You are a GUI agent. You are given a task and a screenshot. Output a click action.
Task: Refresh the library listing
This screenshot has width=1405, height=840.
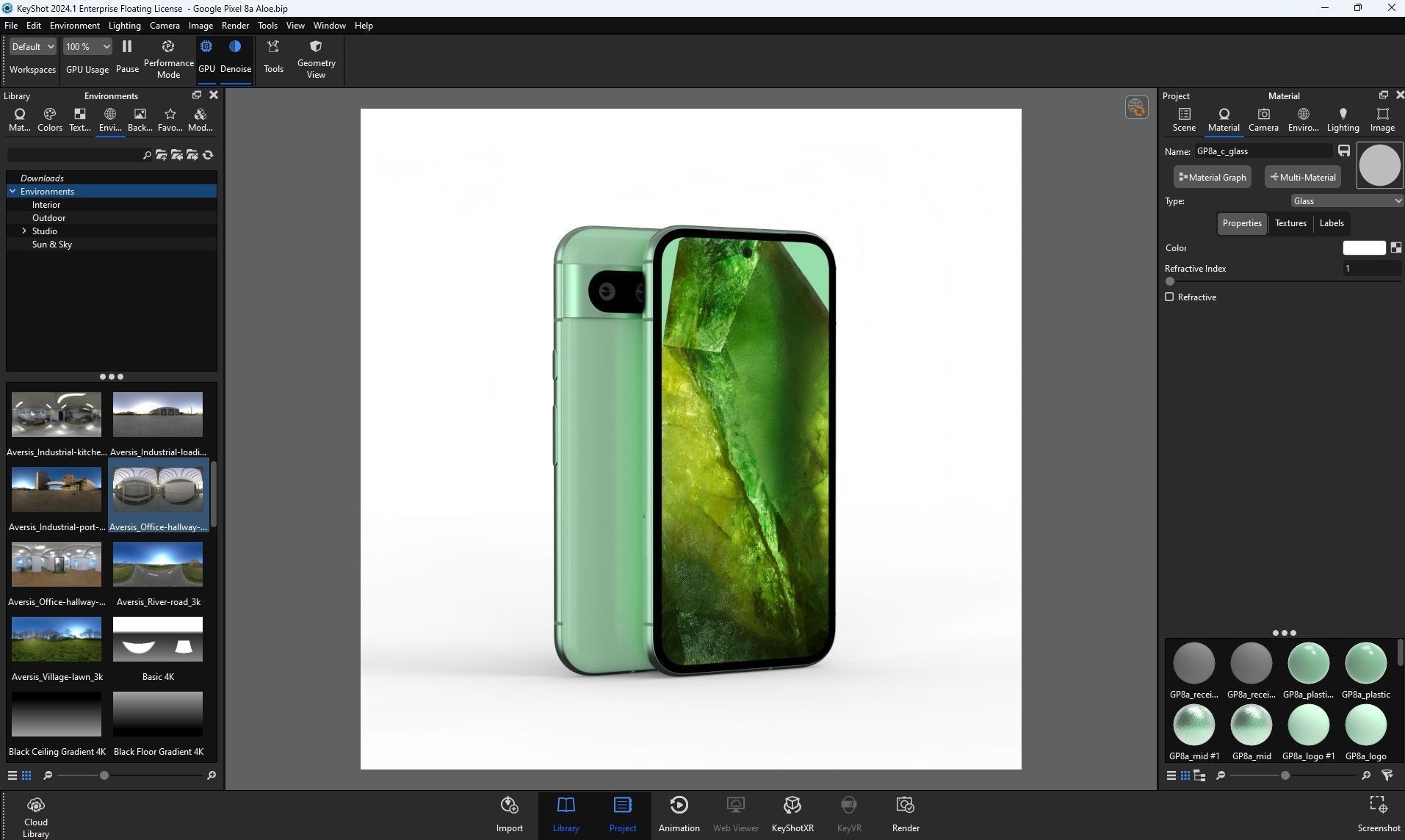pos(208,155)
